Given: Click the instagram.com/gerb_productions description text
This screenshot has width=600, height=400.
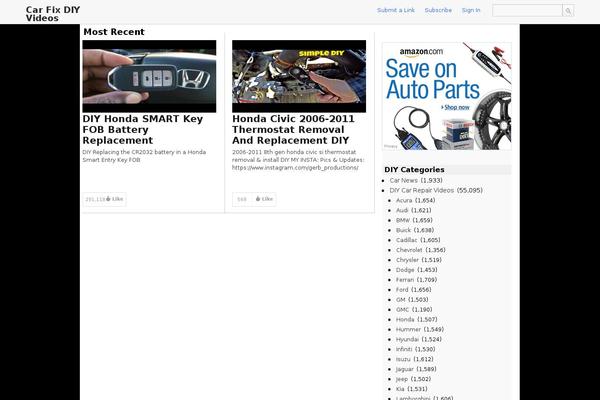Looking at the screenshot, I should (x=295, y=168).
